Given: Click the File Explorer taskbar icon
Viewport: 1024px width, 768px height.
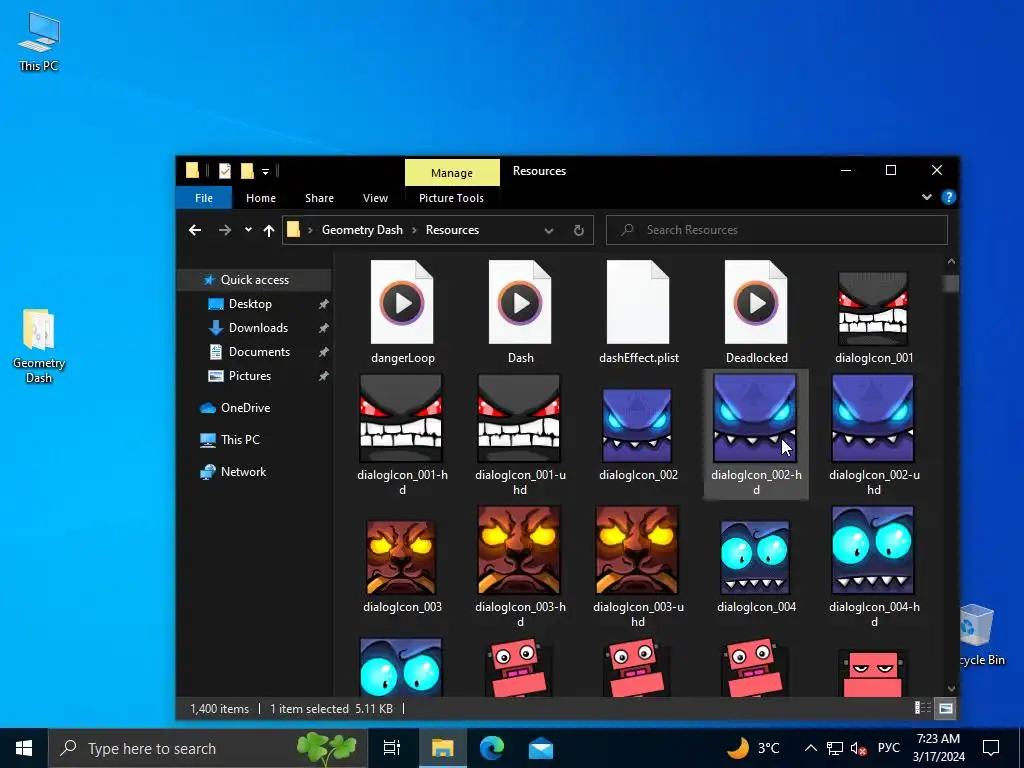Looking at the screenshot, I should coord(442,748).
